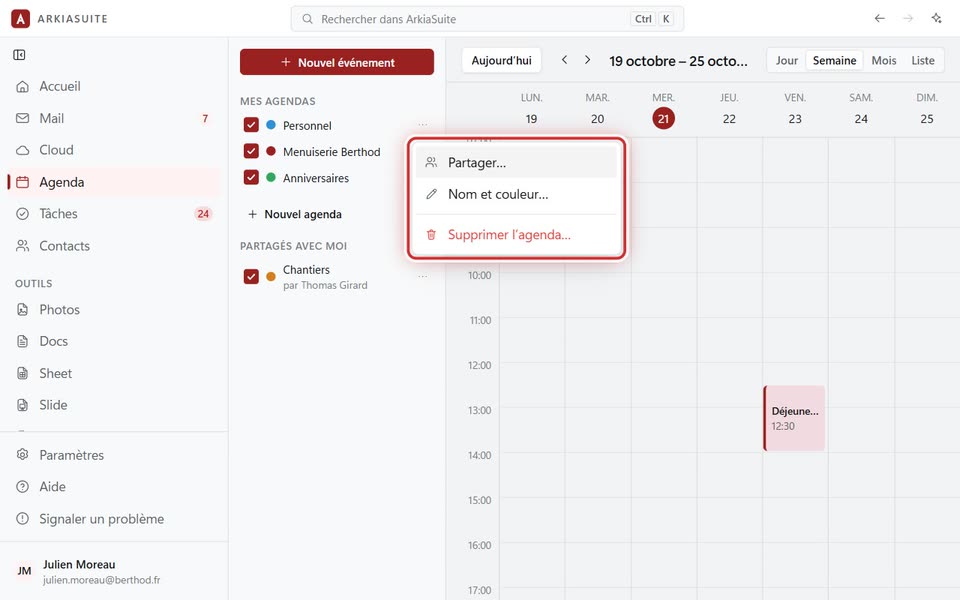
Task: Open options menu for Personnel agenda
Action: pyautogui.click(x=422, y=125)
